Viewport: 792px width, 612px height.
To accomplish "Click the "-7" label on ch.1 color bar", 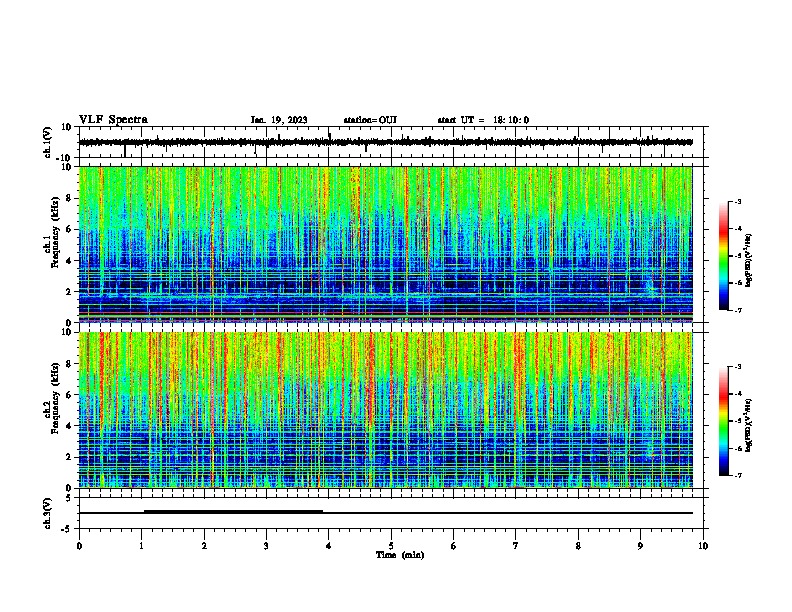I will pyautogui.click(x=737, y=310).
